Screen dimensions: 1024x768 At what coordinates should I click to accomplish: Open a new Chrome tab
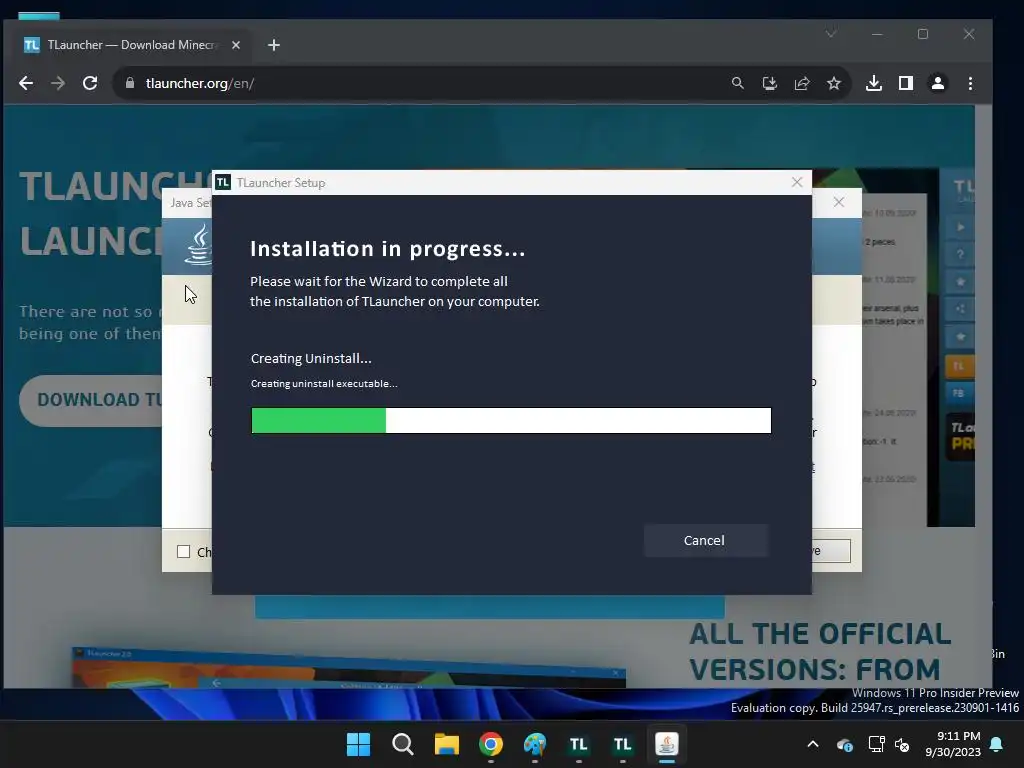[x=274, y=44]
